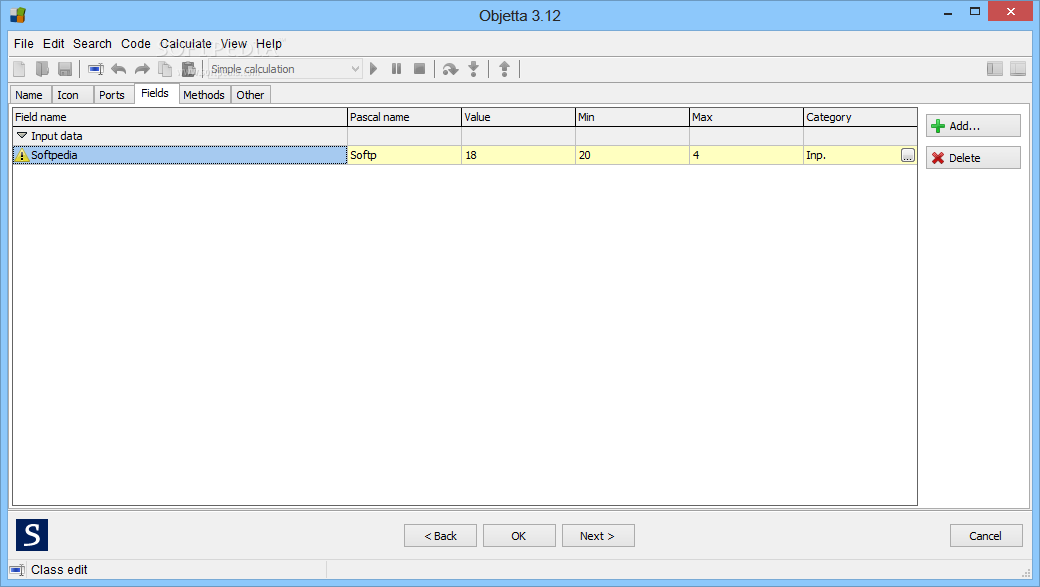The height and width of the screenshot is (587, 1040).
Task: Click the < Back button
Action: tap(440, 536)
